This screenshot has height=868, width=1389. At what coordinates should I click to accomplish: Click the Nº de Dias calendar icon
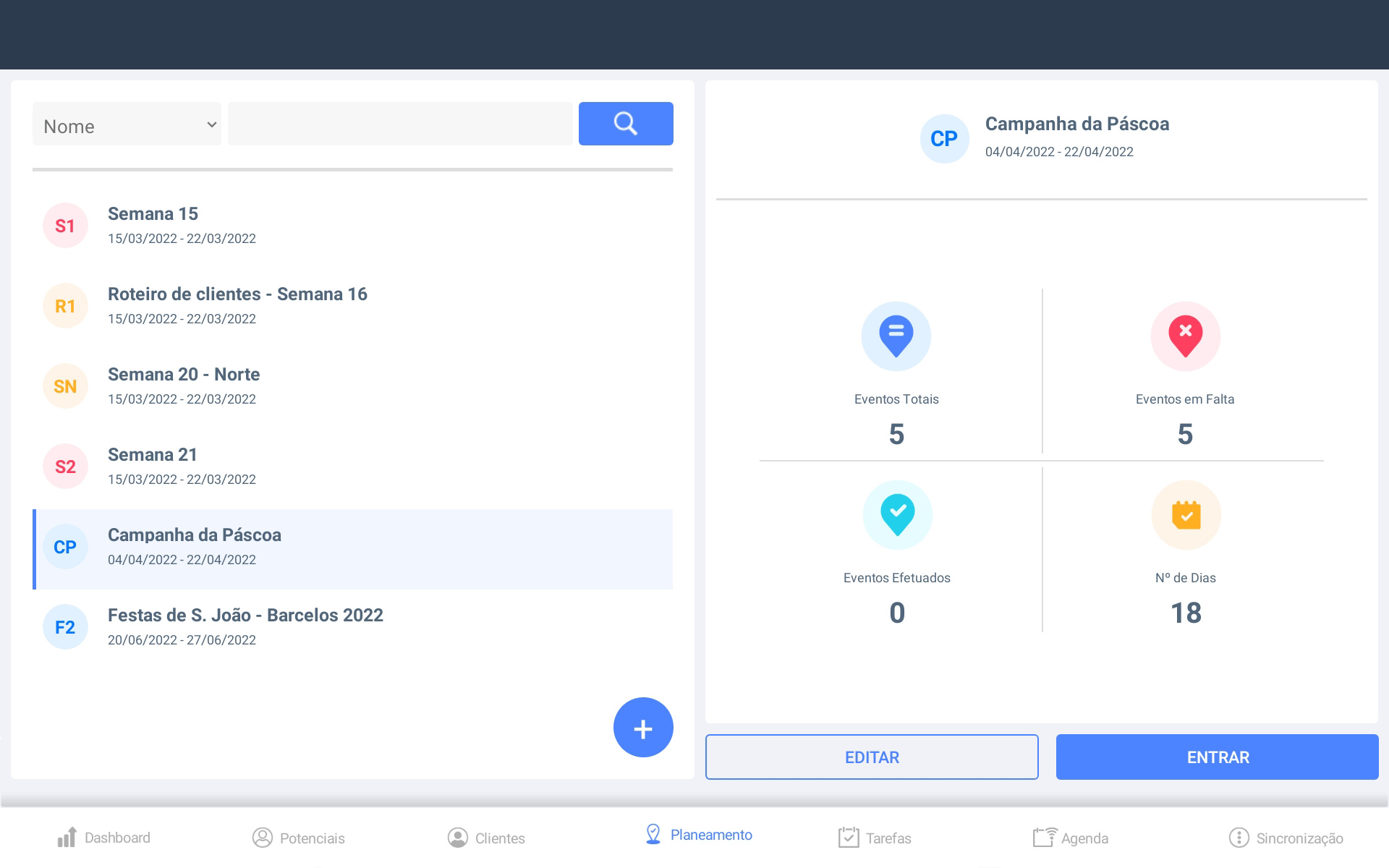[1186, 515]
